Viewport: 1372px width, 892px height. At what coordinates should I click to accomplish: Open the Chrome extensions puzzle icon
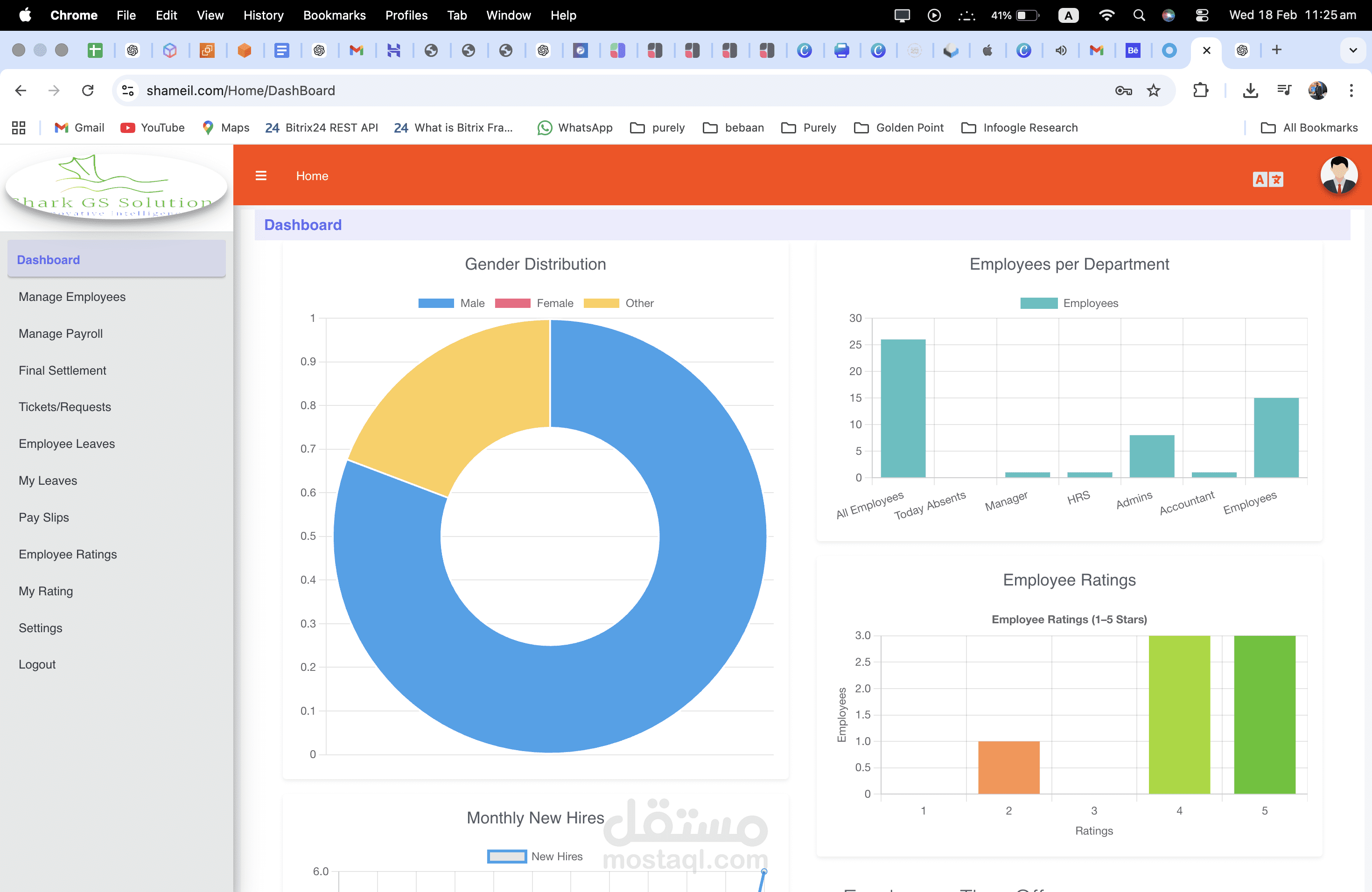coord(1201,91)
